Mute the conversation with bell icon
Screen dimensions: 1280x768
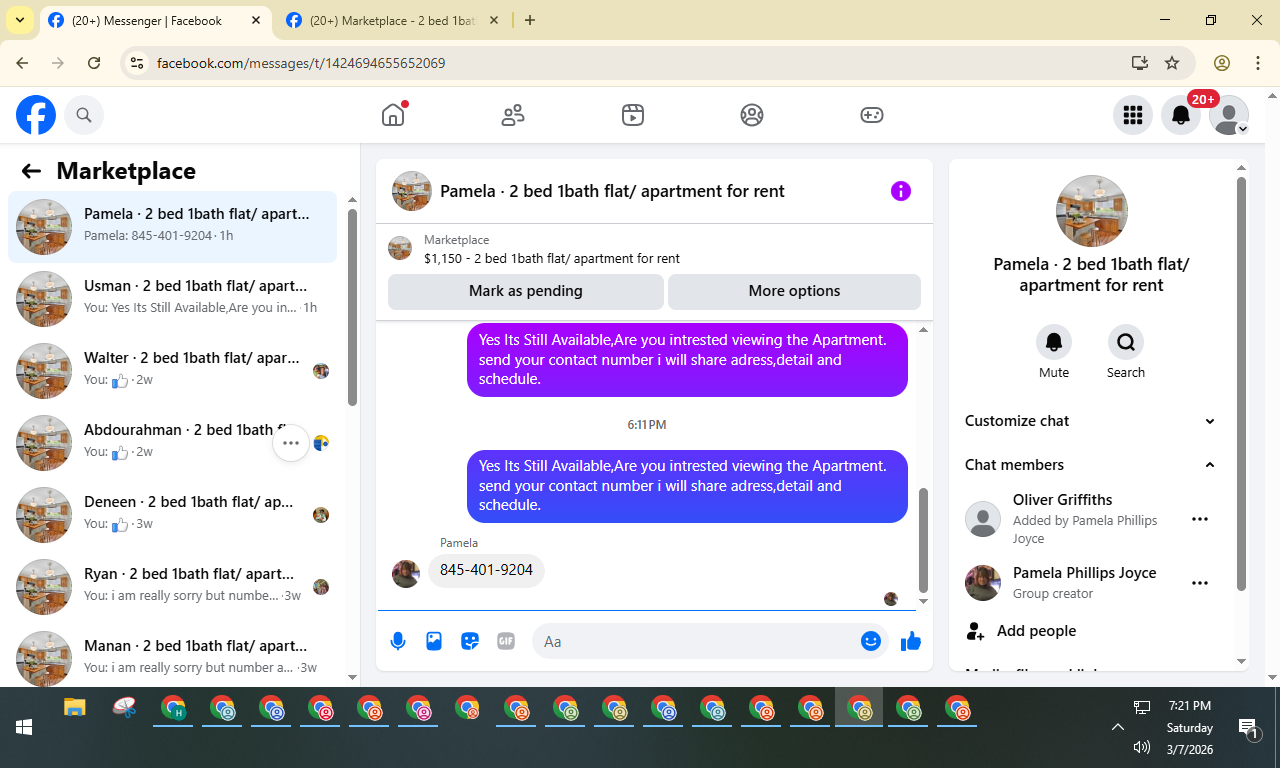[1054, 342]
